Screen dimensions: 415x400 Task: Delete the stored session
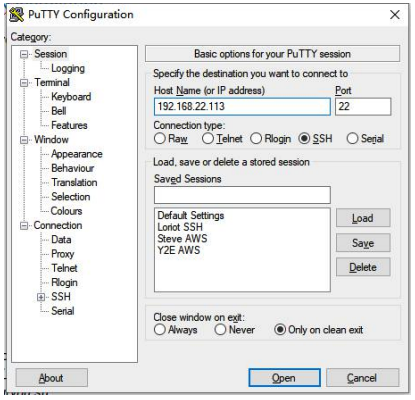click(x=363, y=267)
